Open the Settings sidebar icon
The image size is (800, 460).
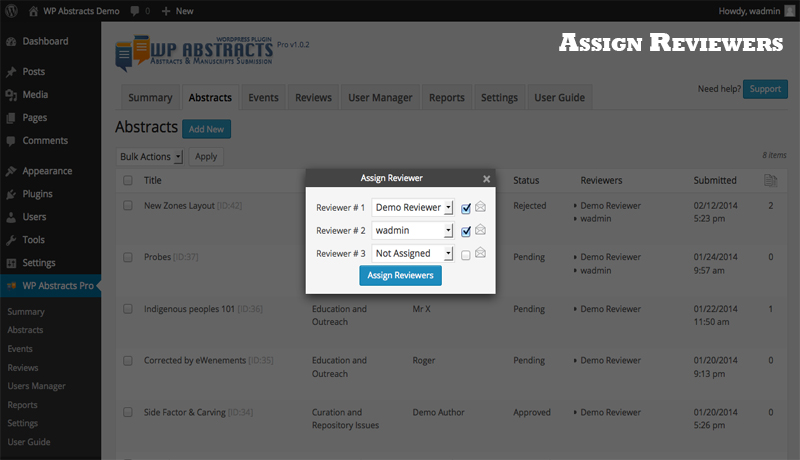(x=11, y=263)
